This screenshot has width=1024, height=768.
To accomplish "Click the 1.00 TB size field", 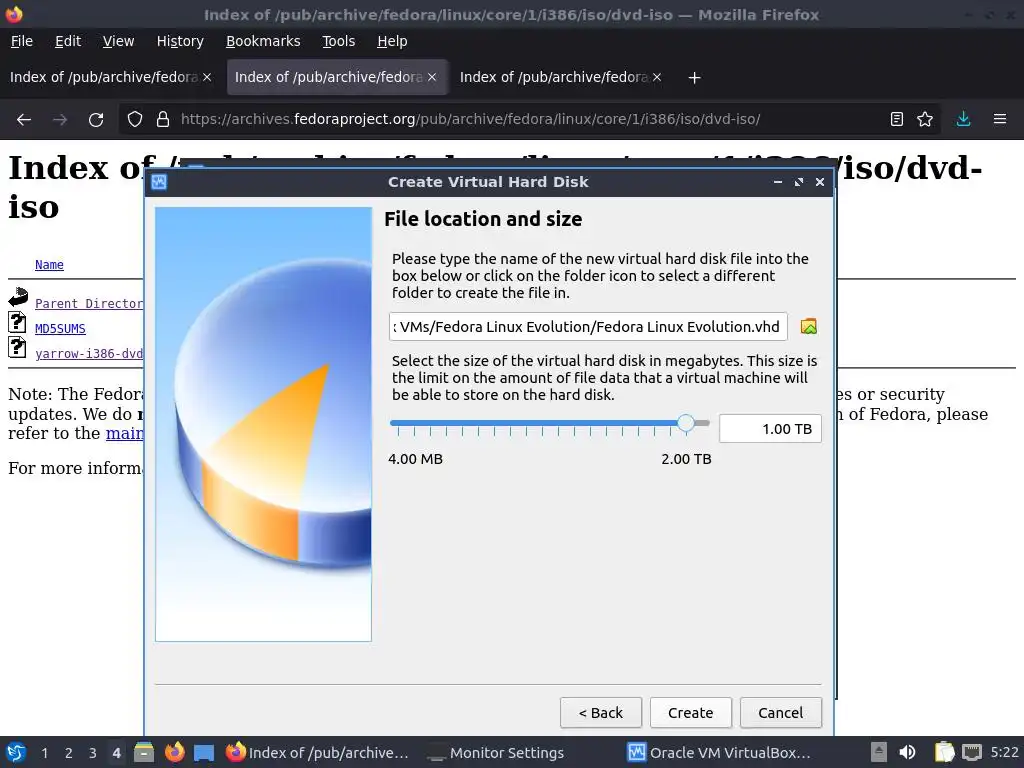I will click(x=770, y=429).
